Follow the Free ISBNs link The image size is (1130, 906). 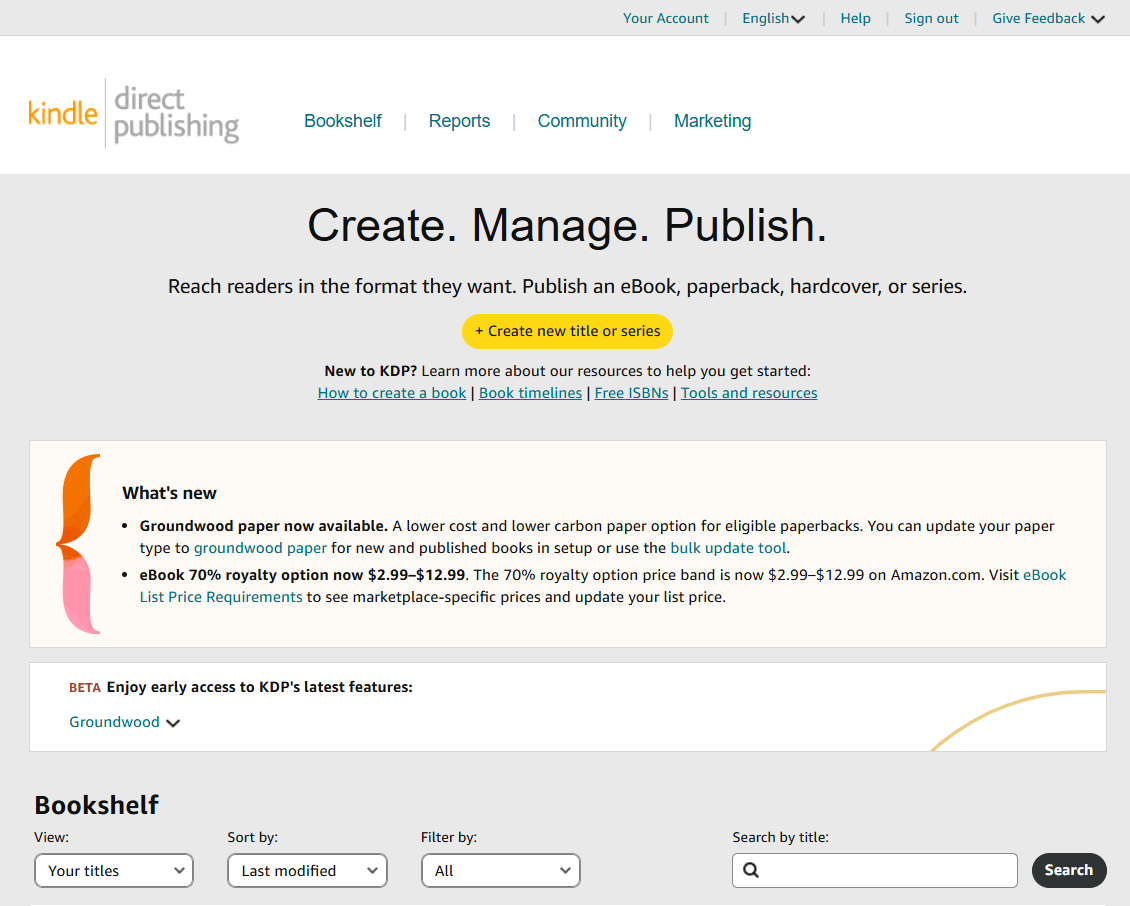(x=631, y=393)
